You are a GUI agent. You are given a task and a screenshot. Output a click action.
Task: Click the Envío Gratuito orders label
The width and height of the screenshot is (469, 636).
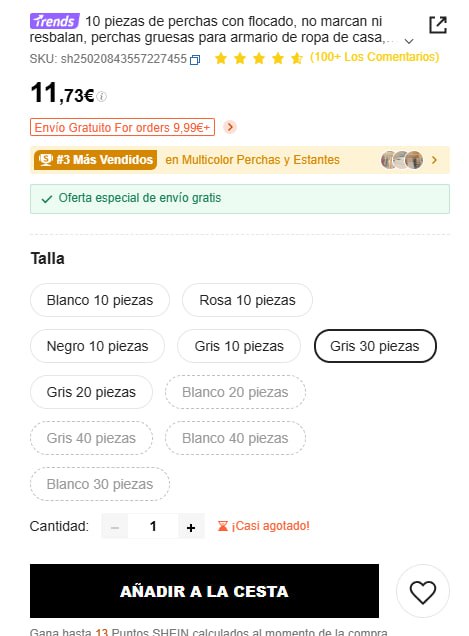pos(123,127)
